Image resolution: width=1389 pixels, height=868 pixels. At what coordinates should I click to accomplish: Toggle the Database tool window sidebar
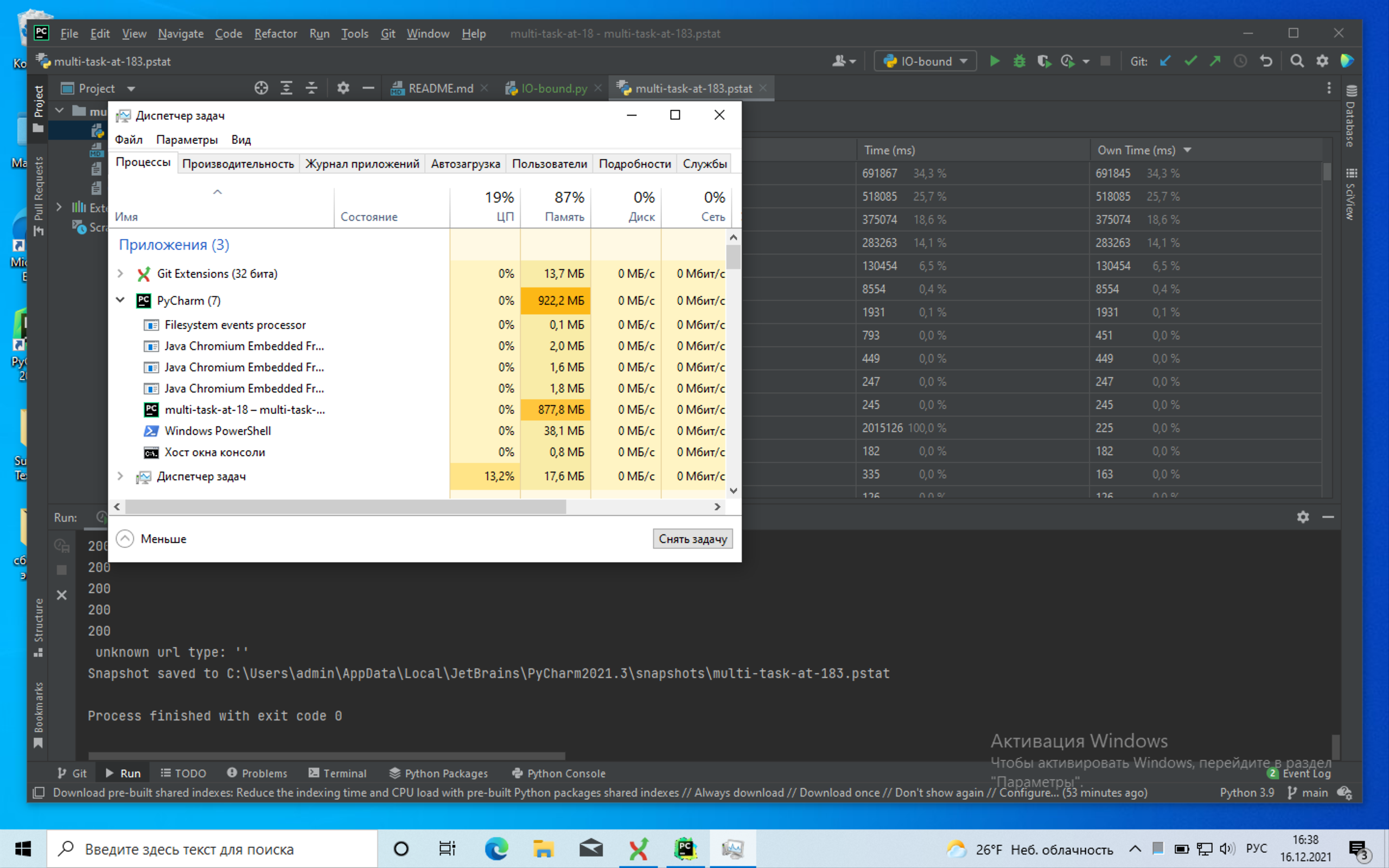1351,117
